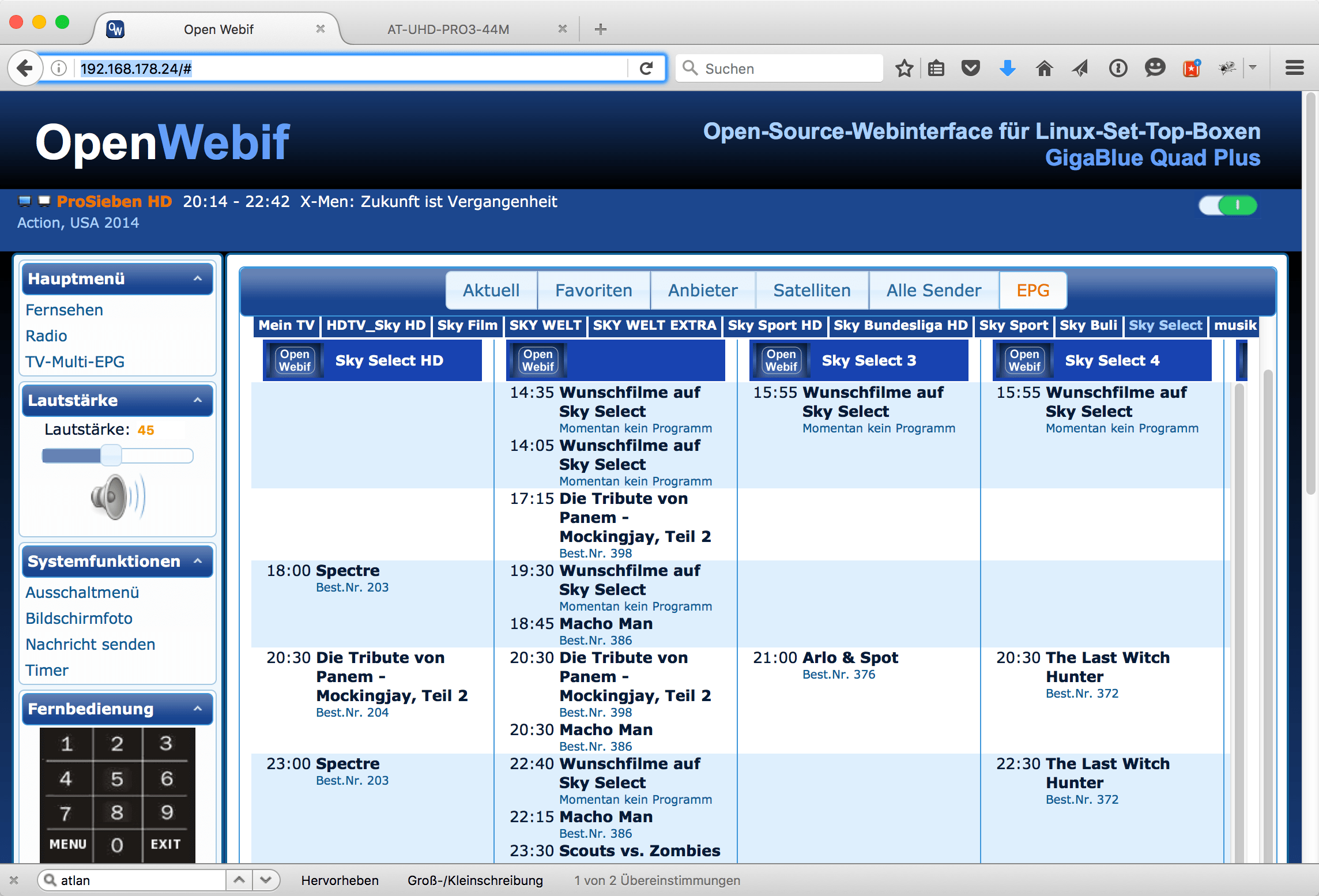Screen dimensions: 1319x896
Task: Go to the browser home page icon
Action: [1044, 69]
